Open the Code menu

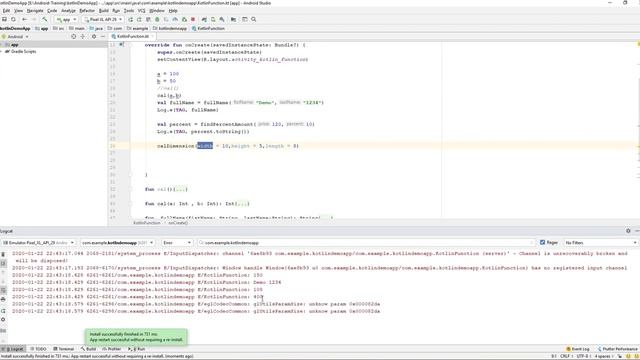point(52,11)
